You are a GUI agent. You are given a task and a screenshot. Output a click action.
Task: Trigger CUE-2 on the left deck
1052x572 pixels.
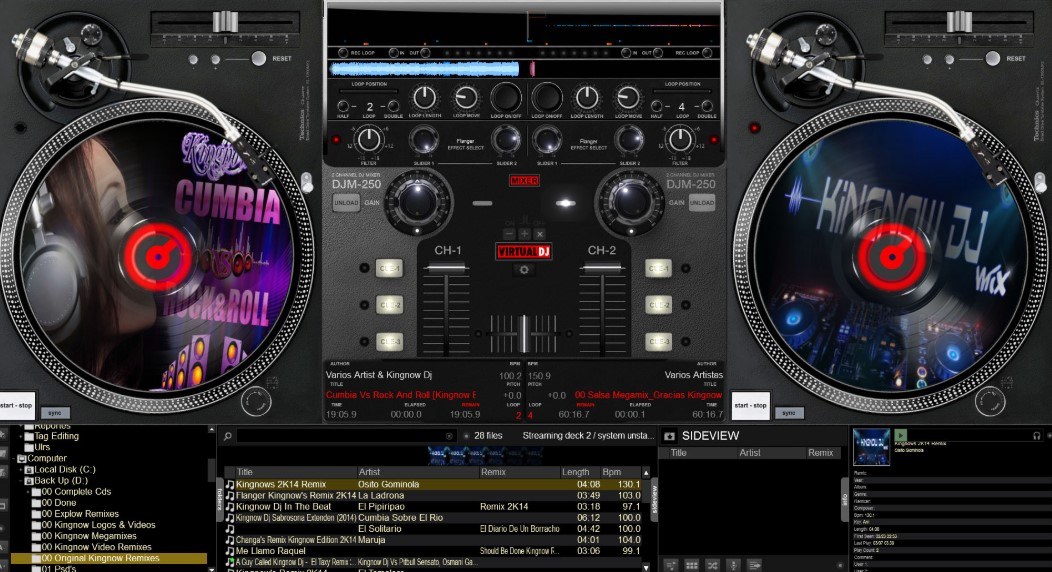pyautogui.click(x=389, y=305)
